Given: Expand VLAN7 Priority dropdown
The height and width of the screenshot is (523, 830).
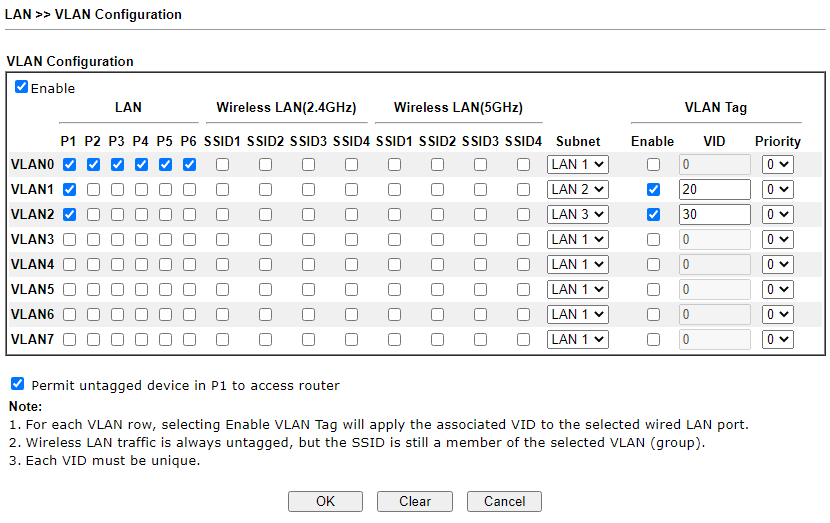Looking at the screenshot, I should tap(777, 339).
